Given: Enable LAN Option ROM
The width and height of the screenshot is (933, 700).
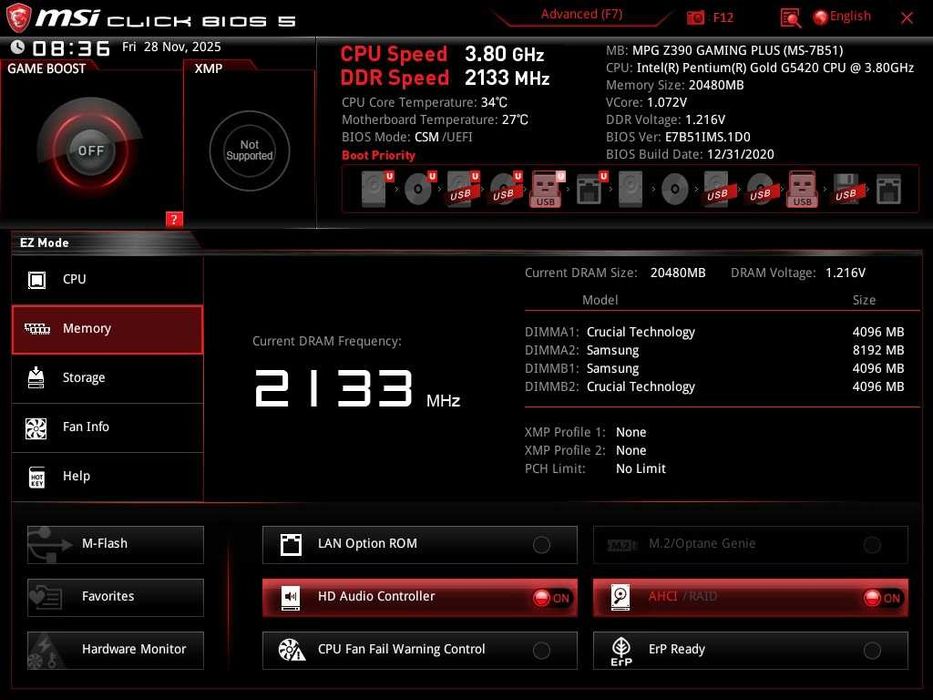Looking at the screenshot, I should 419,544.
